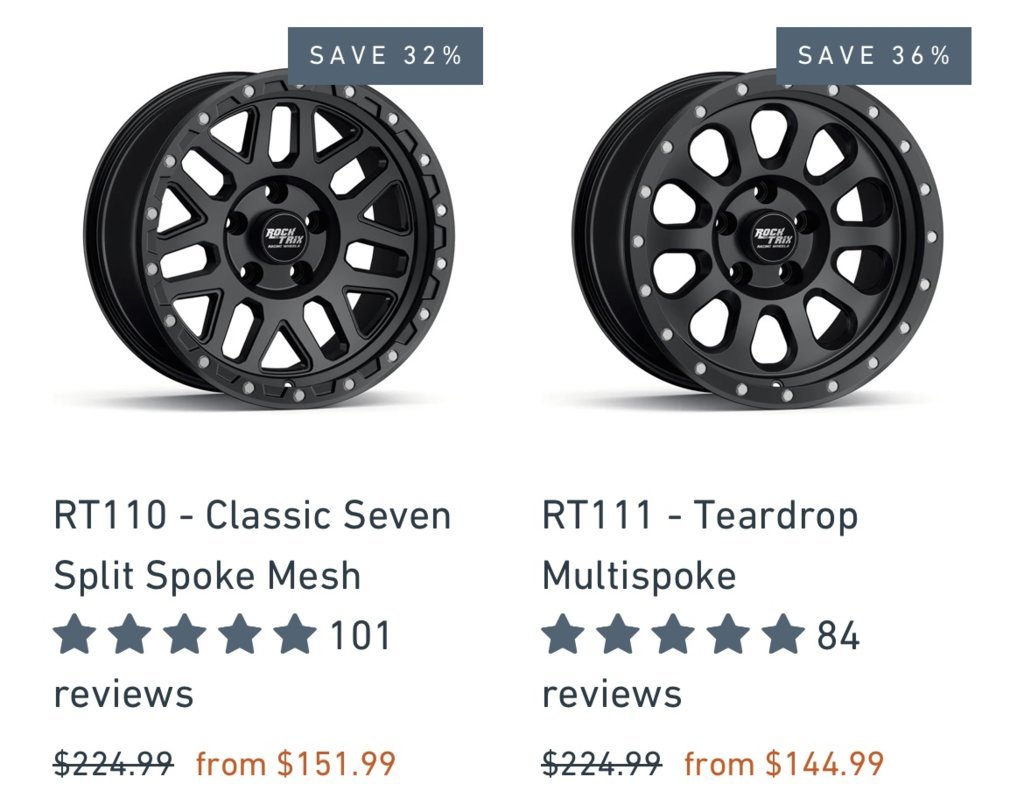Click fifth star of RT111 rating

[783, 634]
